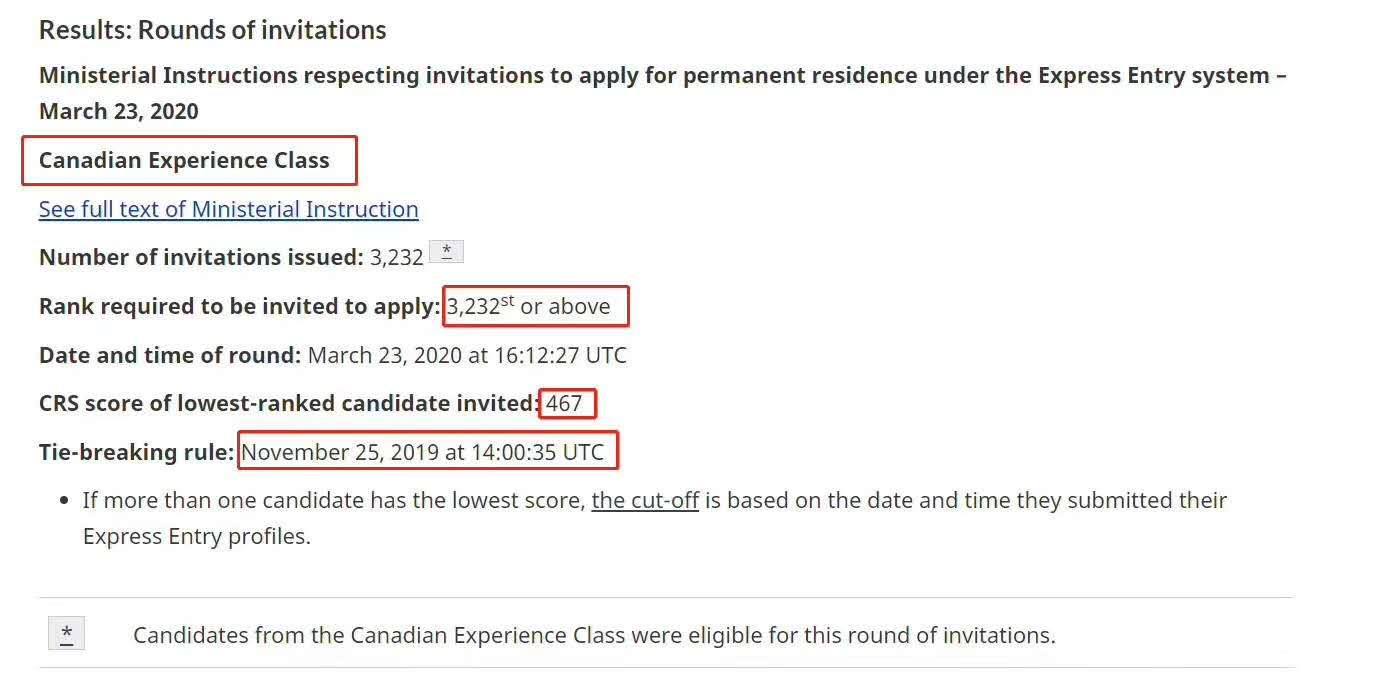This screenshot has width=1380, height=676.
Task: Click the footnote text about eligible candidates
Action: click(594, 635)
